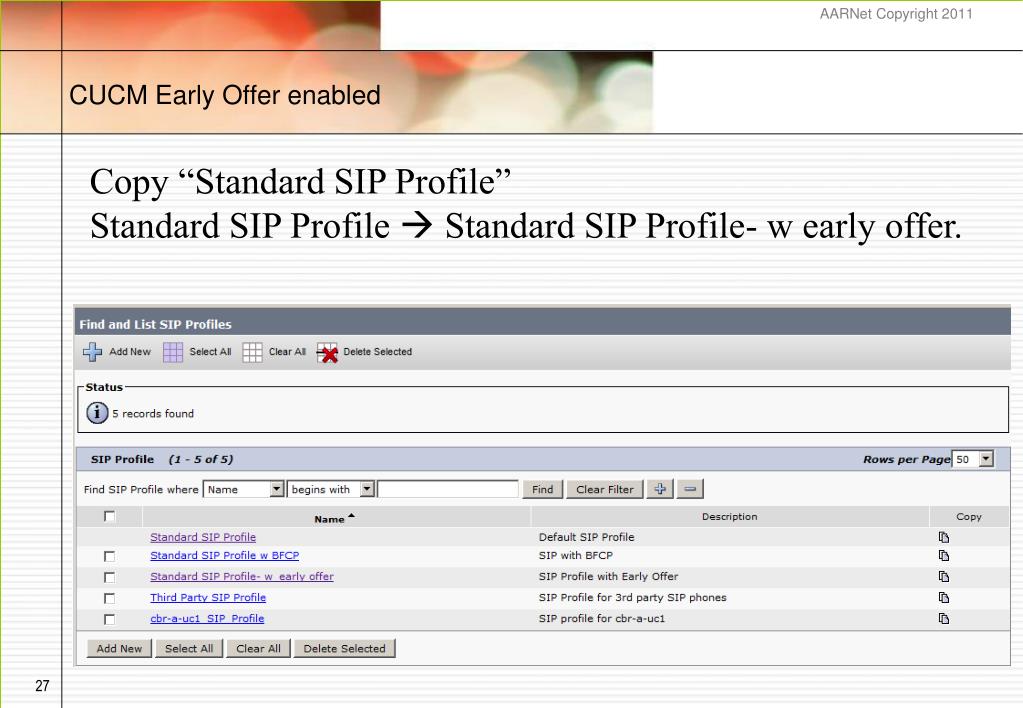Click the Find button
Image resolution: width=1023 pixels, height=708 pixels.
pyautogui.click(x=542, y=489)
